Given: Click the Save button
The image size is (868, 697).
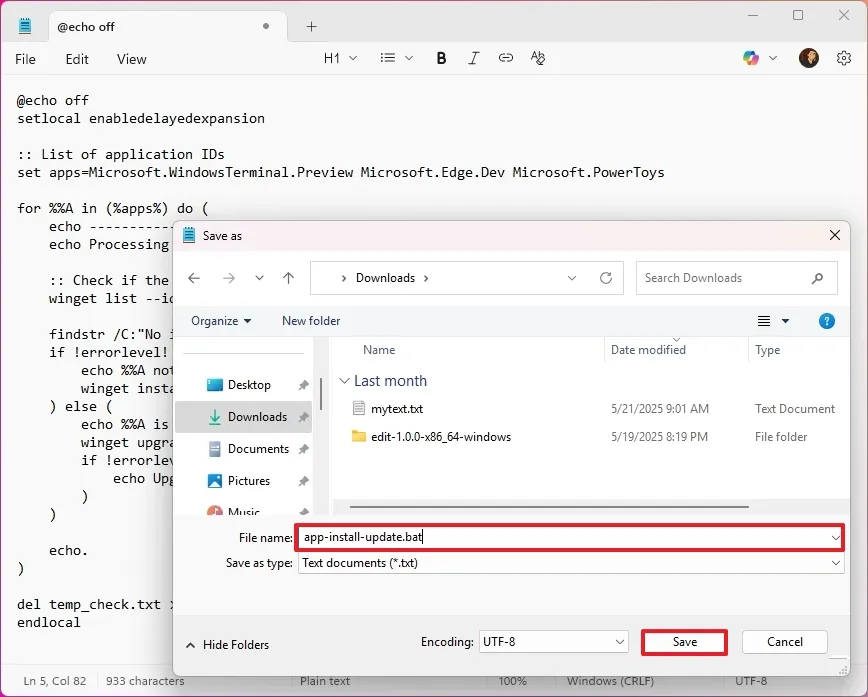Looking at the screenshot, I should click(684, 642).
